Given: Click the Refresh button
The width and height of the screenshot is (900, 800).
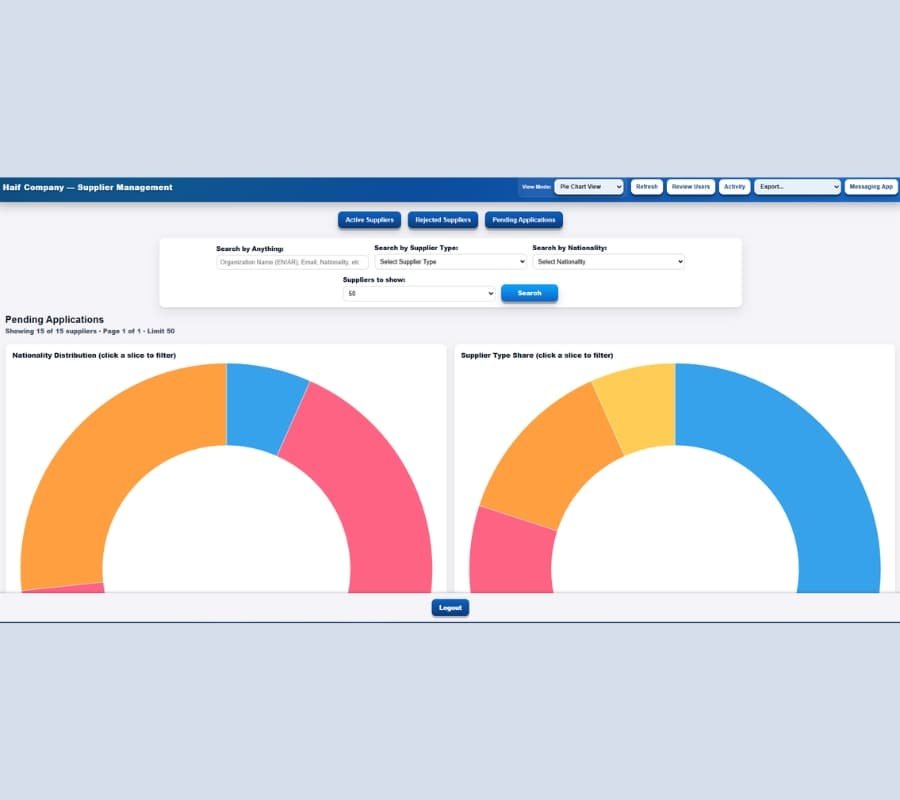Looking at the screenshot, I should pyautogui.click(x=646, y=186).
